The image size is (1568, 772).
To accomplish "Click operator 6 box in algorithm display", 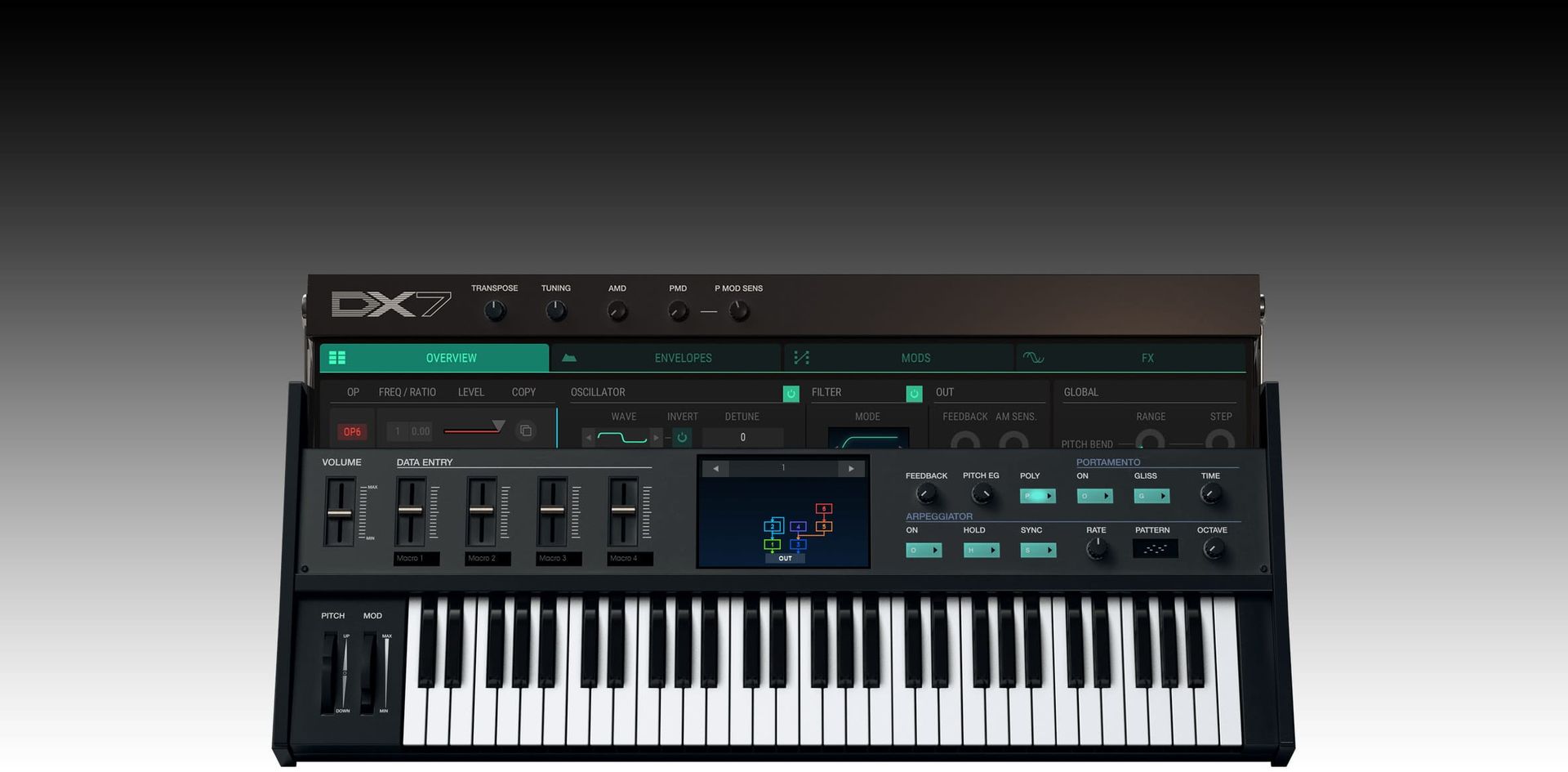I will (824, 508).
